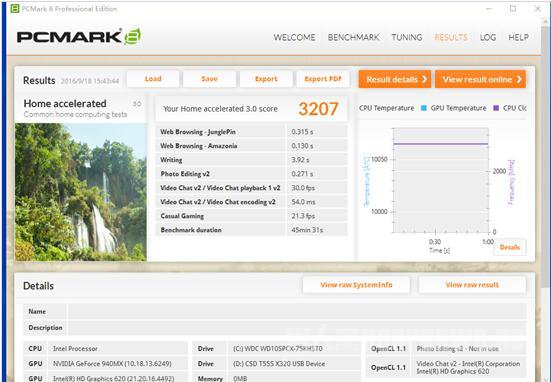
Task: Maximize the PCMark 8 window
Action: pyautogui.click(x=513, y=9)
